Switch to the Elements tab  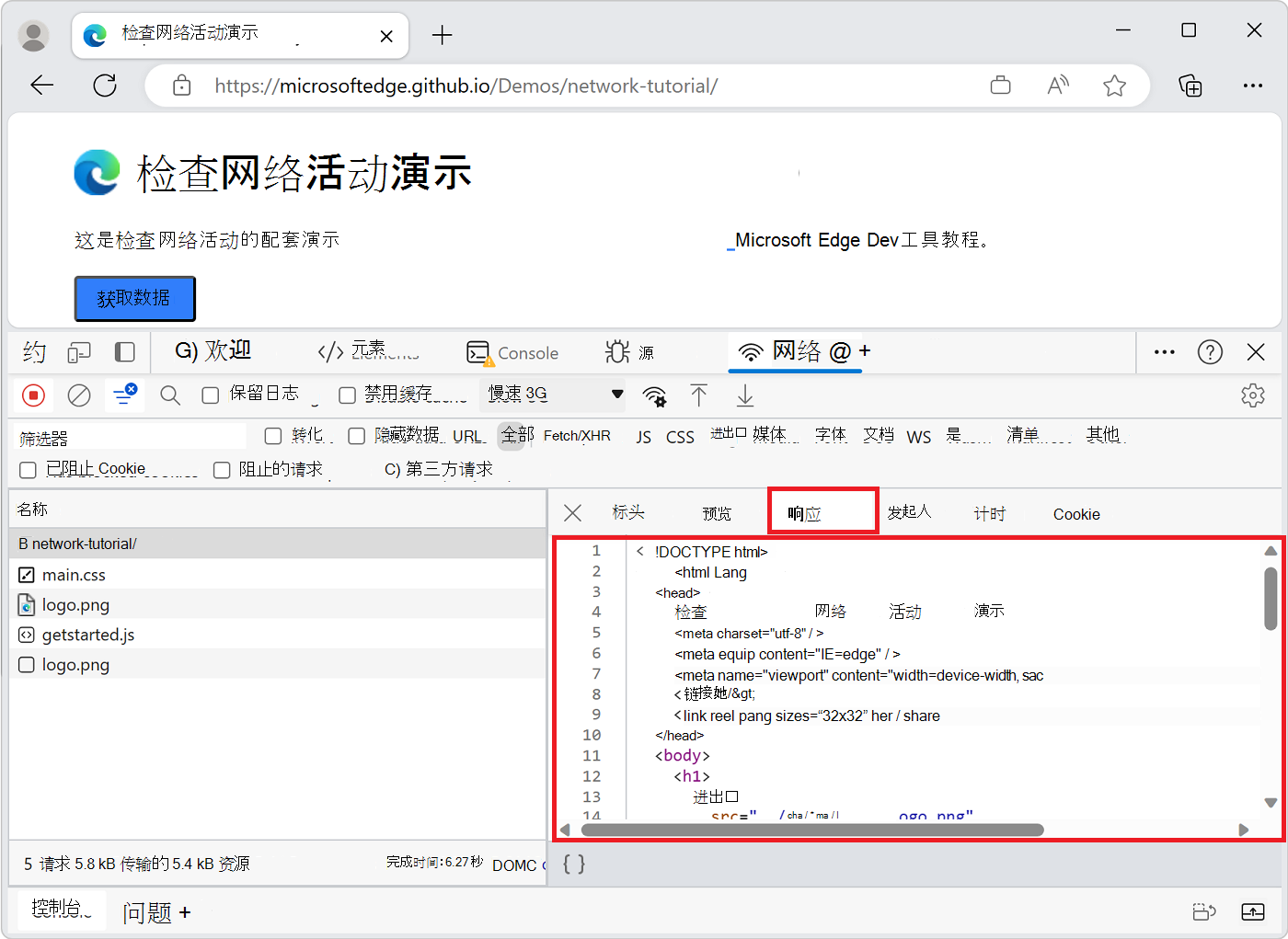[x=367, y=351]
